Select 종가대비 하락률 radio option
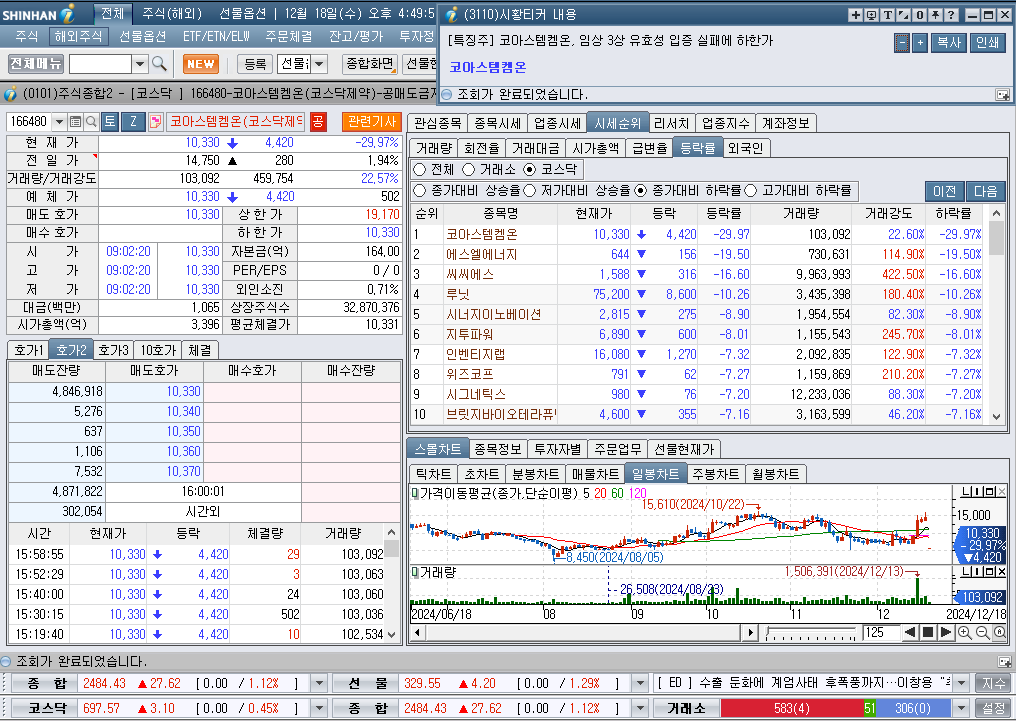 640,190
